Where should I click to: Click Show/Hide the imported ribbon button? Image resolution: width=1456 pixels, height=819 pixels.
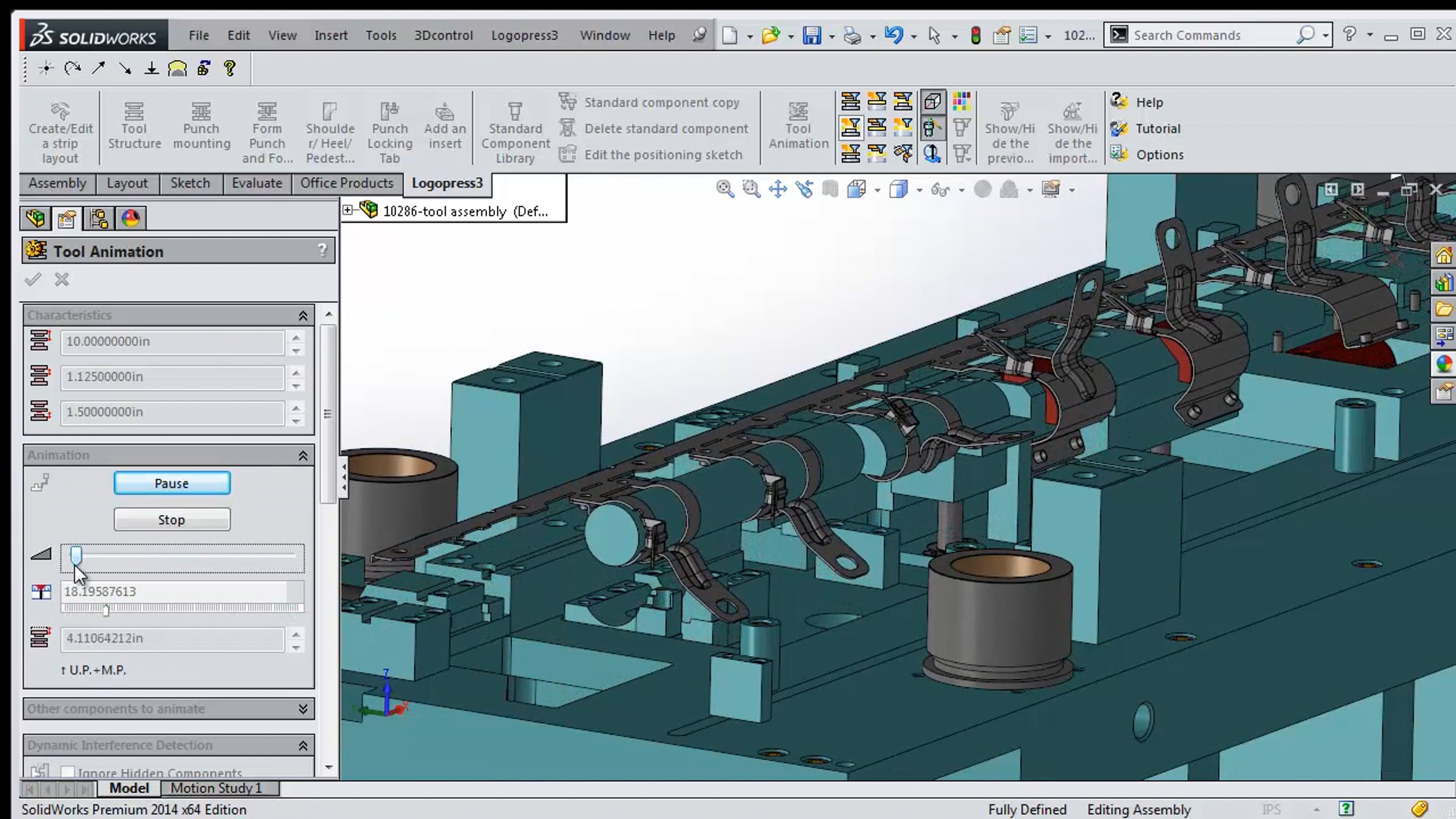coord(1072,132)
